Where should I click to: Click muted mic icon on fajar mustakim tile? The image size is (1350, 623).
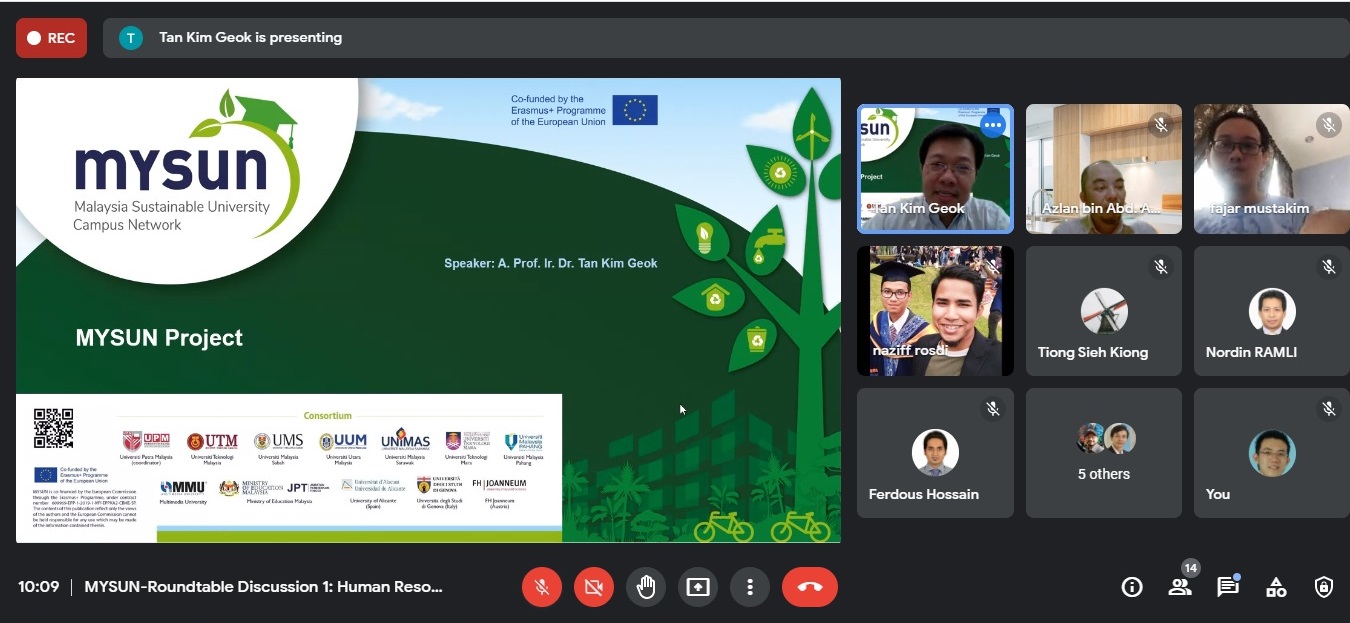(x=1329, y=125)
